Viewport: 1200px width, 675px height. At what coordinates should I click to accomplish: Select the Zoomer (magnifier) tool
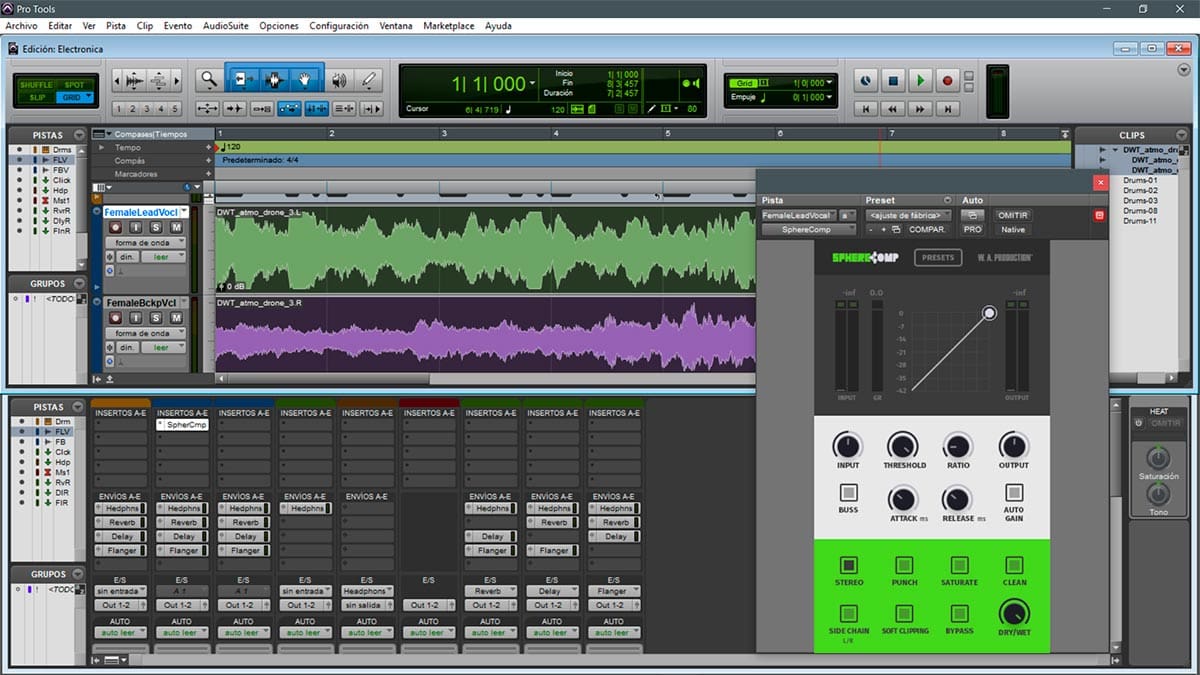[x=208, y=80]
